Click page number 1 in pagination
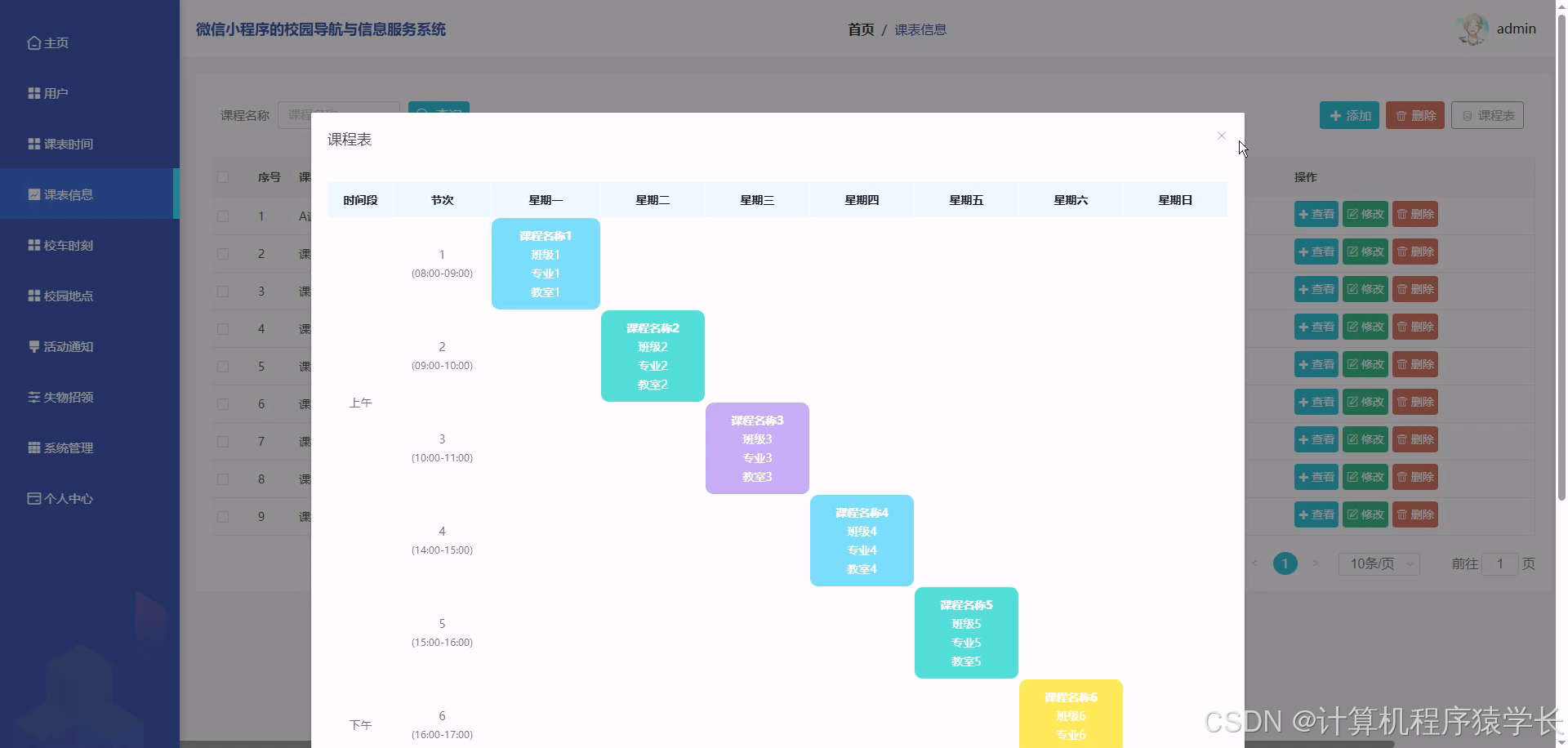Viewport: 1568px width, 748px height. (1285, 563)
